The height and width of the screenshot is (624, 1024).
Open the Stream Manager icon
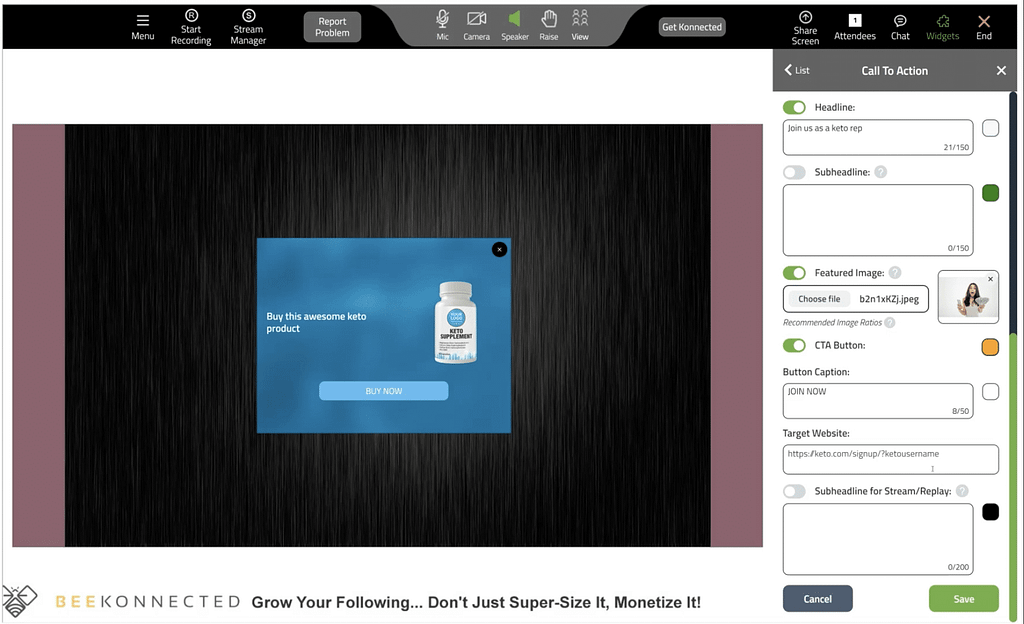coord(248,17)
